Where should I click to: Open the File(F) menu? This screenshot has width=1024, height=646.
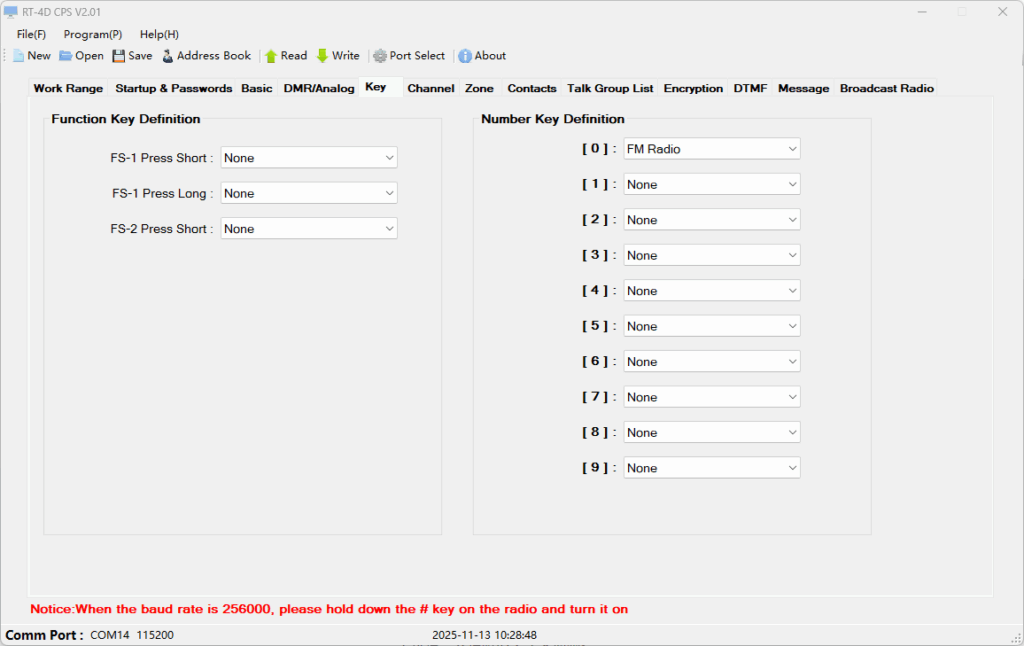pyautogui.click(x=31, y=34)
